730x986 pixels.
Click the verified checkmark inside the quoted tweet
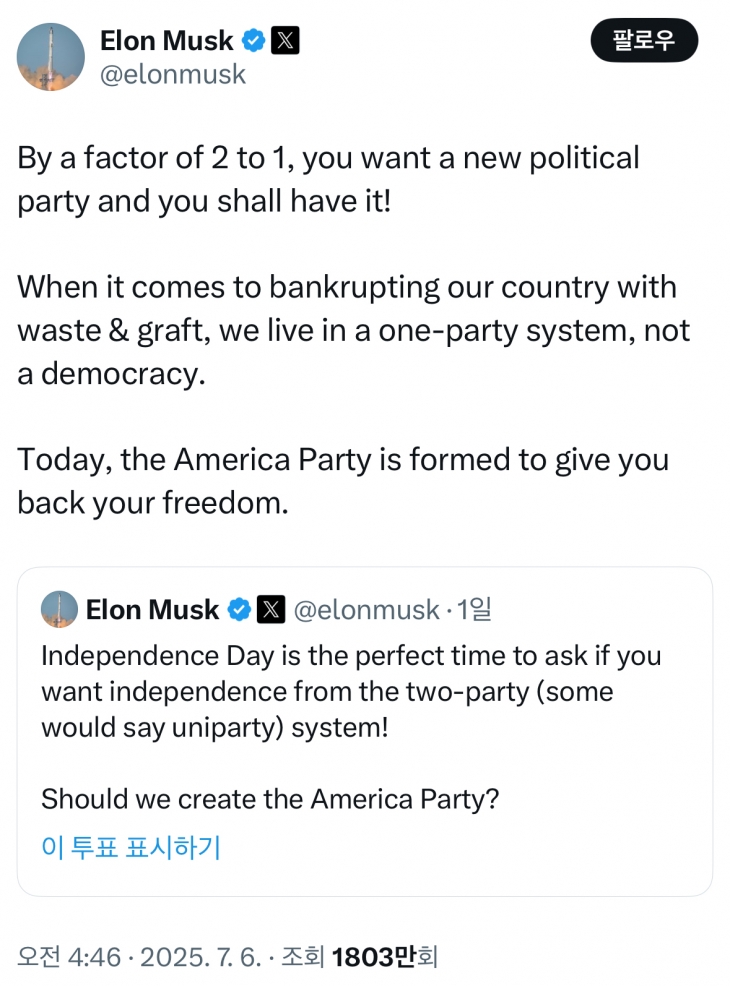coord(239,609)
